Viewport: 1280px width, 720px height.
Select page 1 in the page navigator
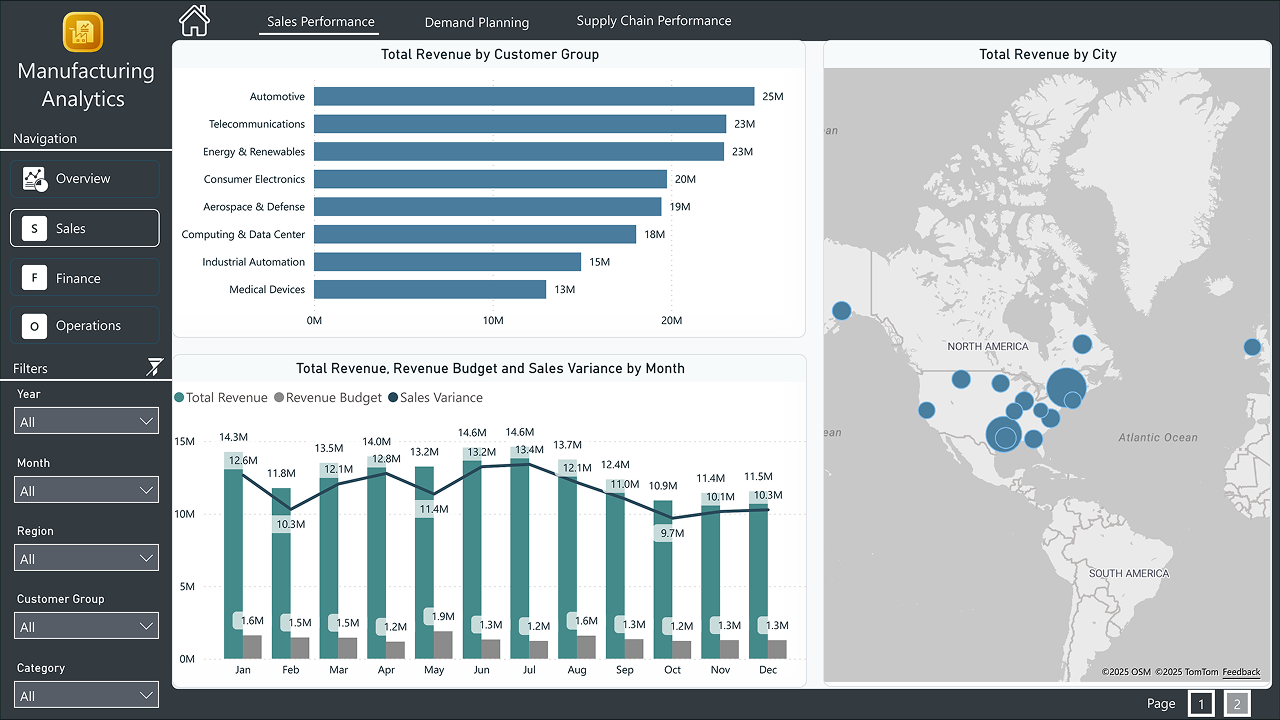[x=1201, y=703]
